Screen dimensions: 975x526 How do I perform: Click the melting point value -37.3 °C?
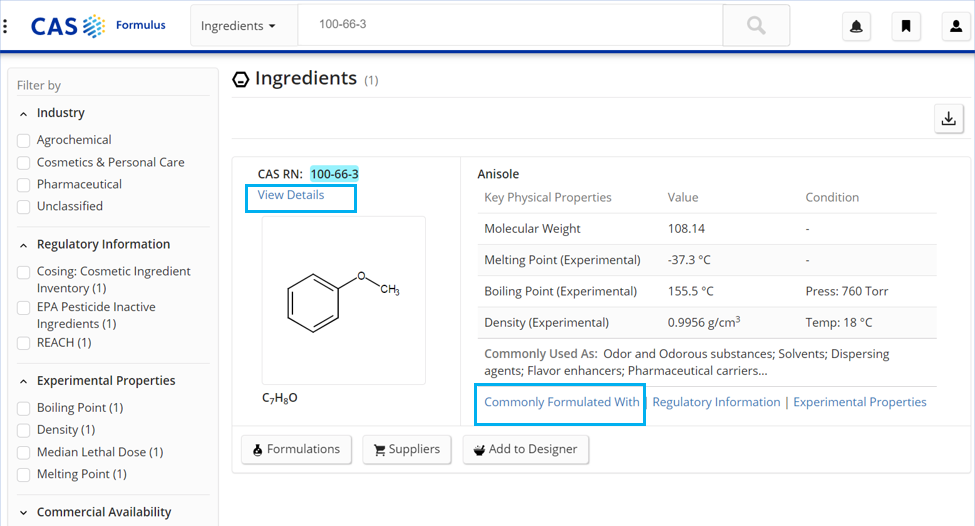[689, 260]
